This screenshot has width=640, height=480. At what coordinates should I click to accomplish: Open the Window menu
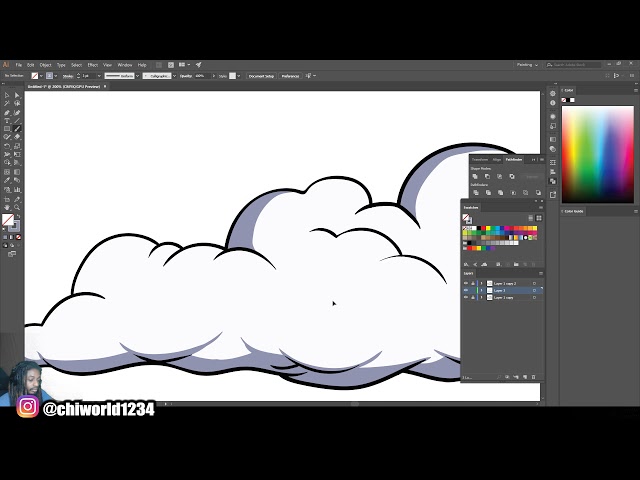point(125,65)
